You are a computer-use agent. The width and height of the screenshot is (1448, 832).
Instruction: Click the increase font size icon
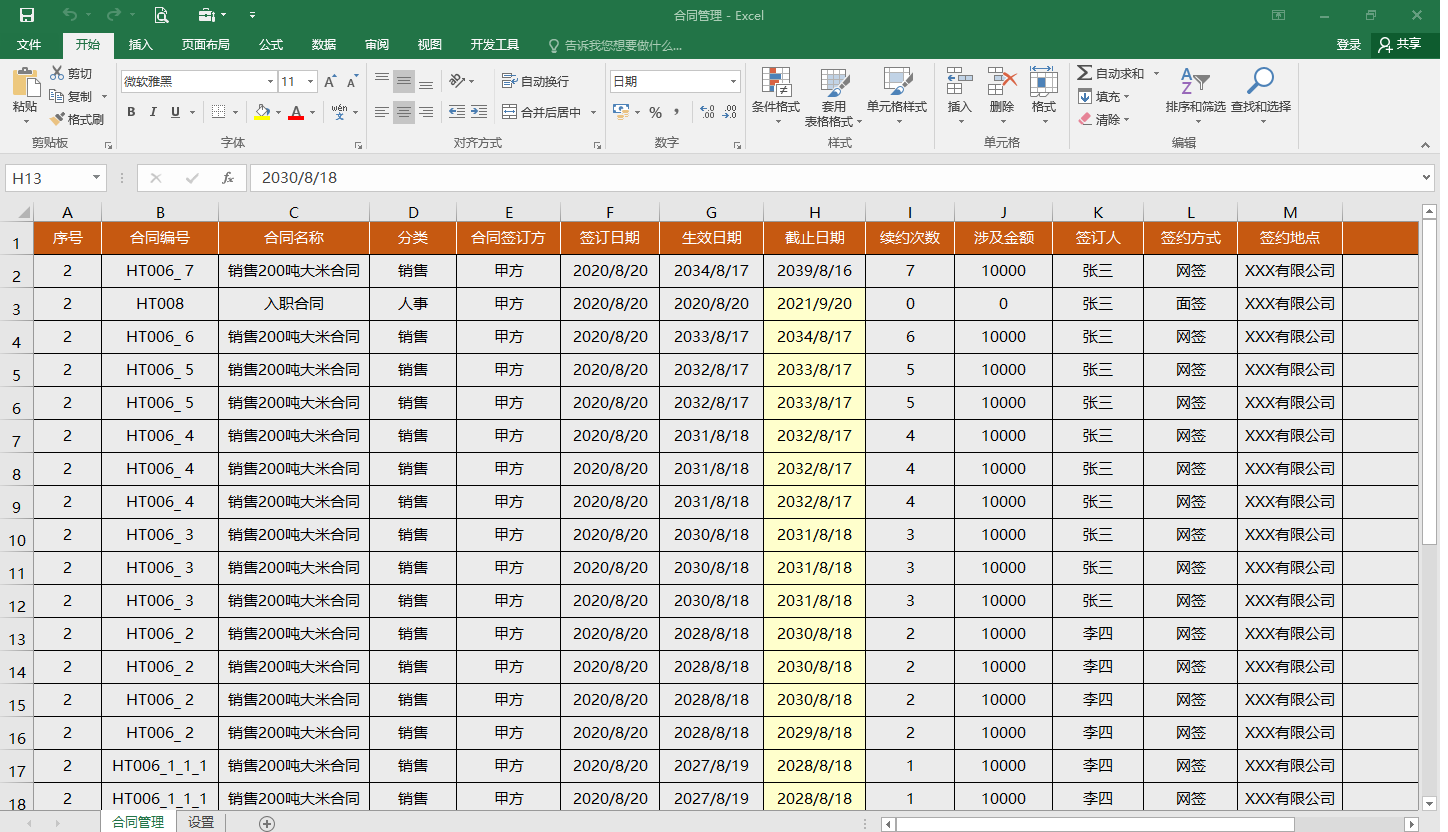point(330,82)
